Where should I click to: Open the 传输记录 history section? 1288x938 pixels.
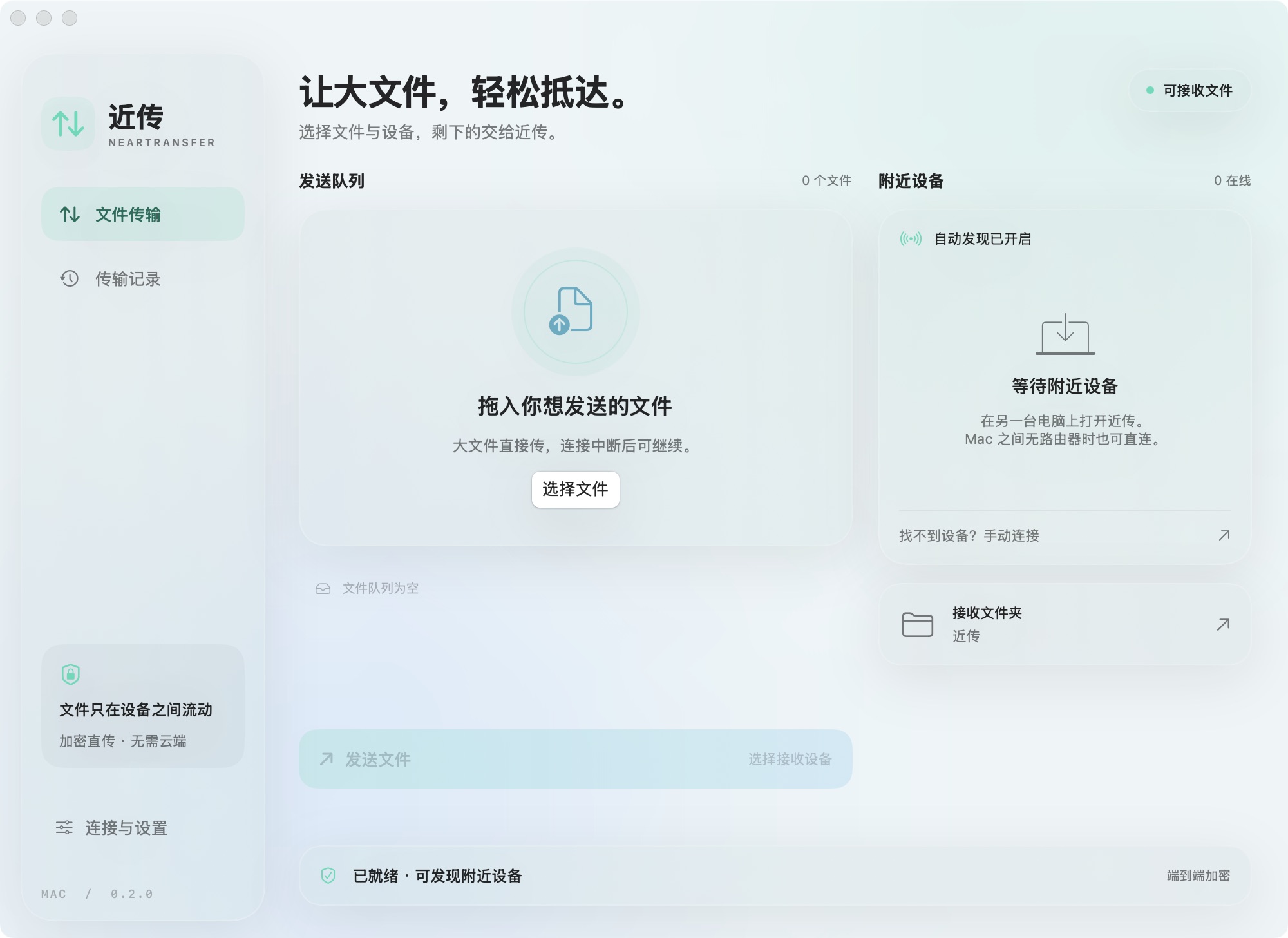click(143, 278)
